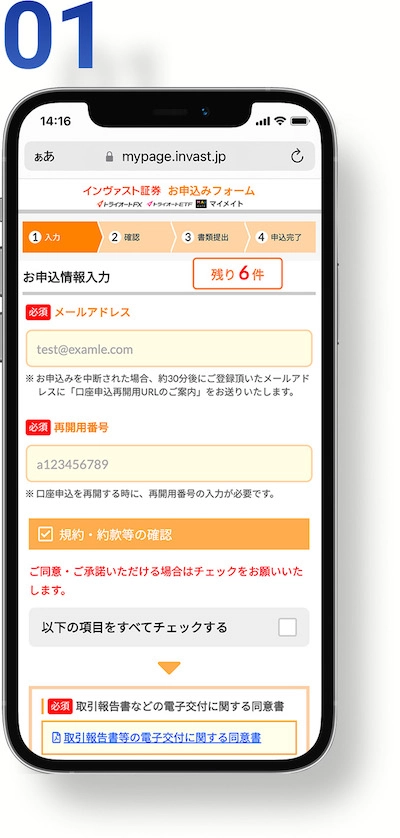This screenshot has height=838, width=400.
Task: Tap the トライオートFX logo
Action: 119,204
